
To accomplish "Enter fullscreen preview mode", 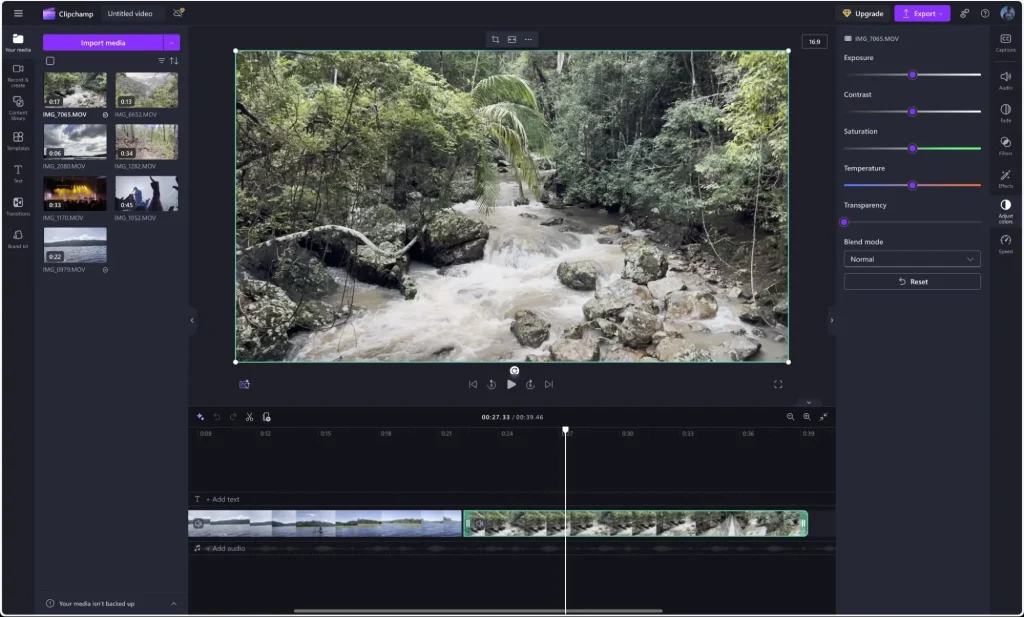I will [778, 384].
